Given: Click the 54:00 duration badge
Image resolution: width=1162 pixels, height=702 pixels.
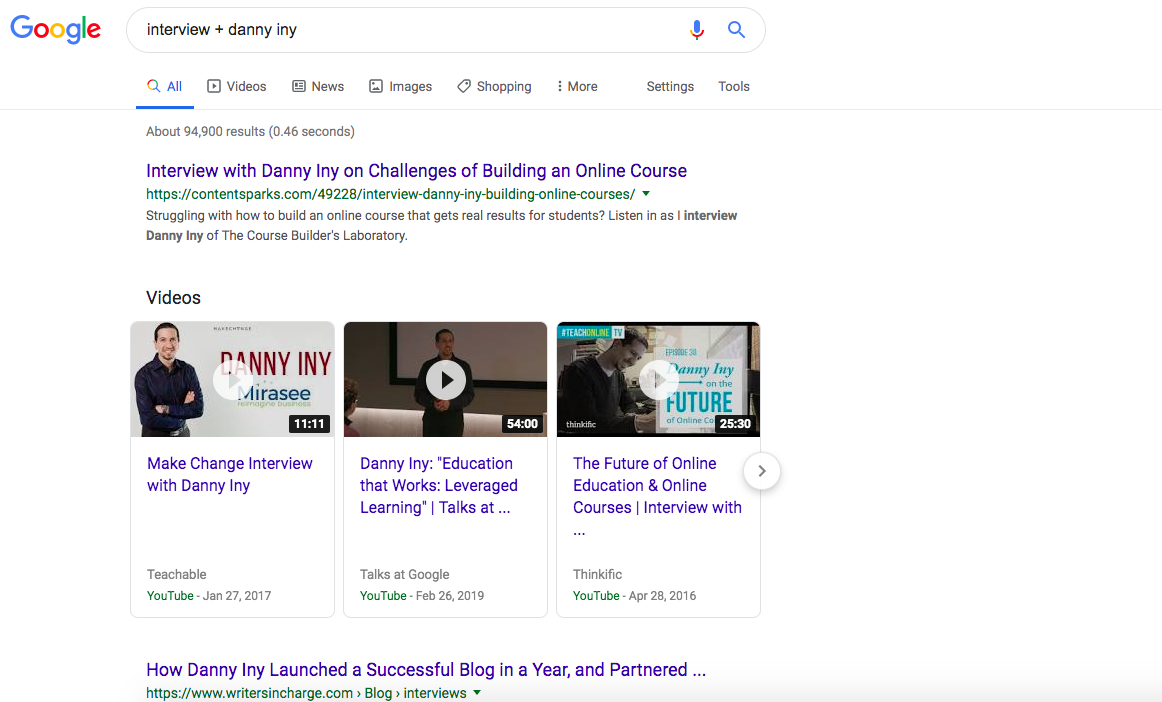Looking at the screenshot, I should [x=522, y=424].
